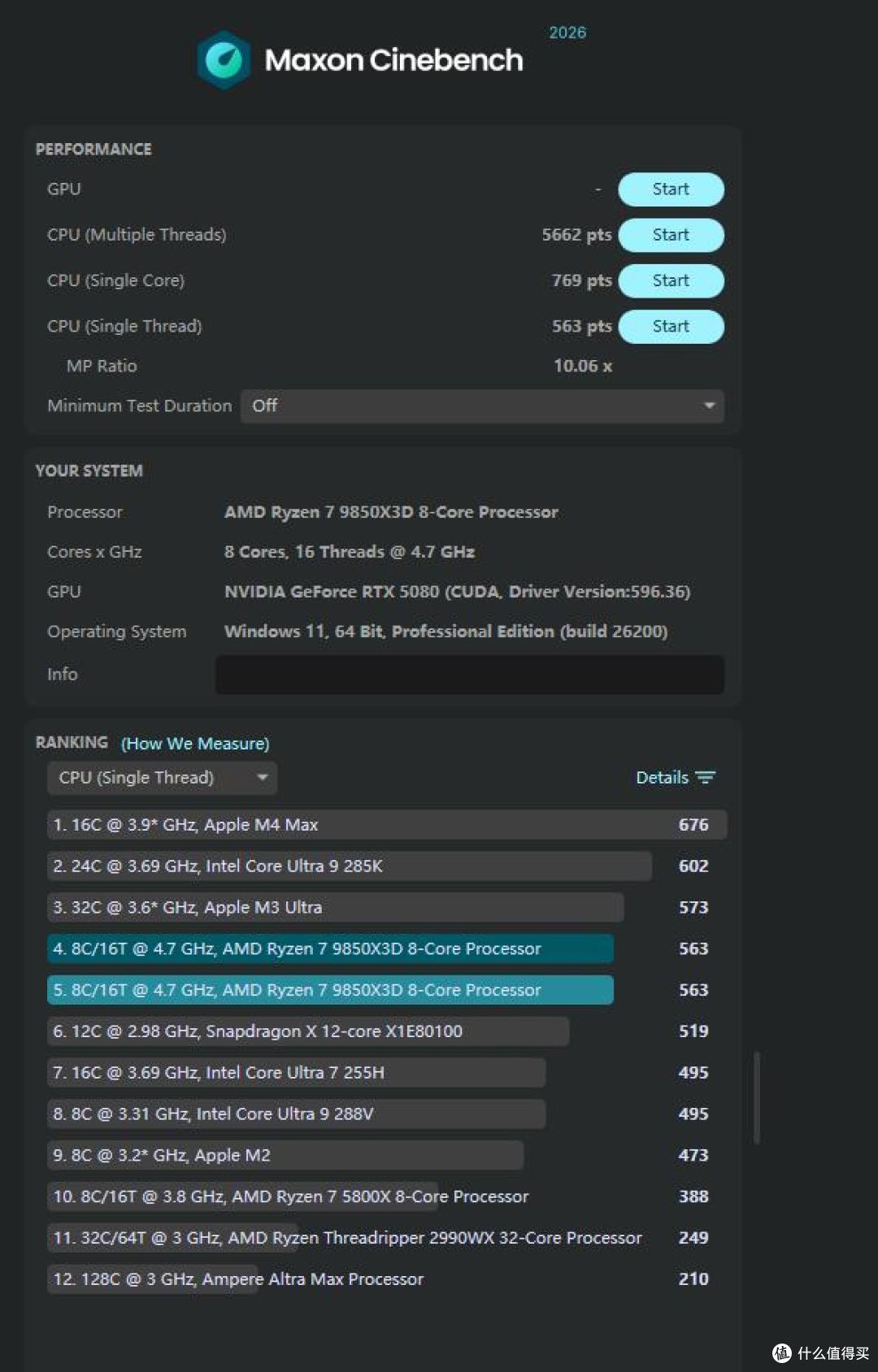Click the PERFORMANCE section heading

point(93,150)
